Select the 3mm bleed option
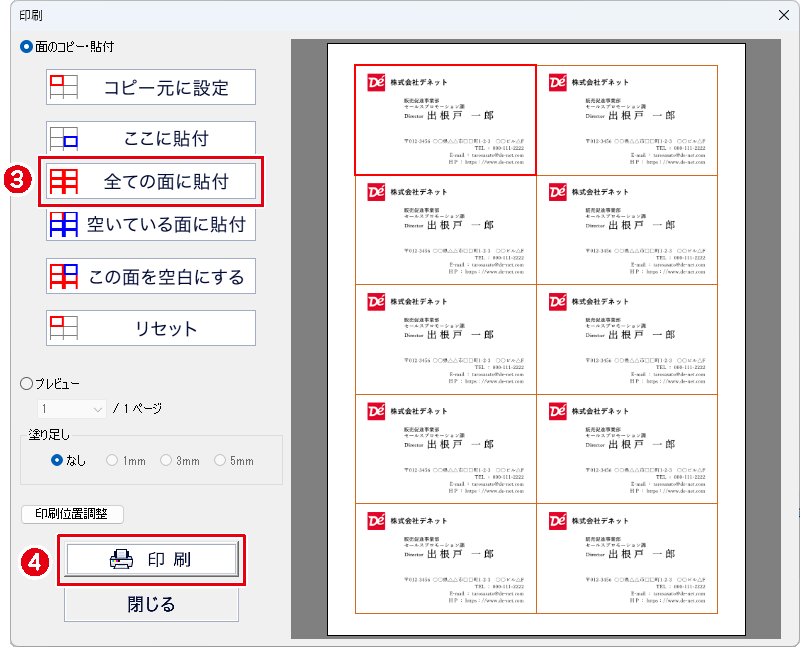Screen dimensions: 800x647 165,460
